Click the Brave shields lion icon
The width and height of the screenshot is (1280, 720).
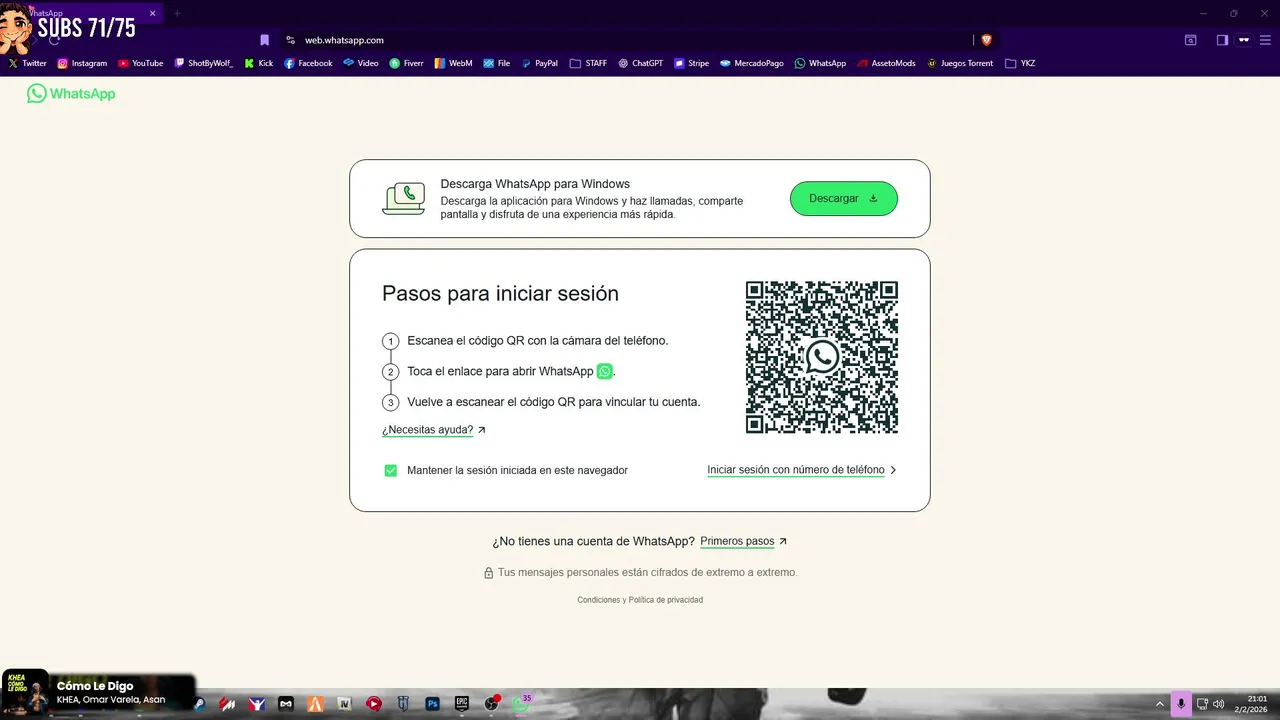pyautogui.click(x=986, y=40)
